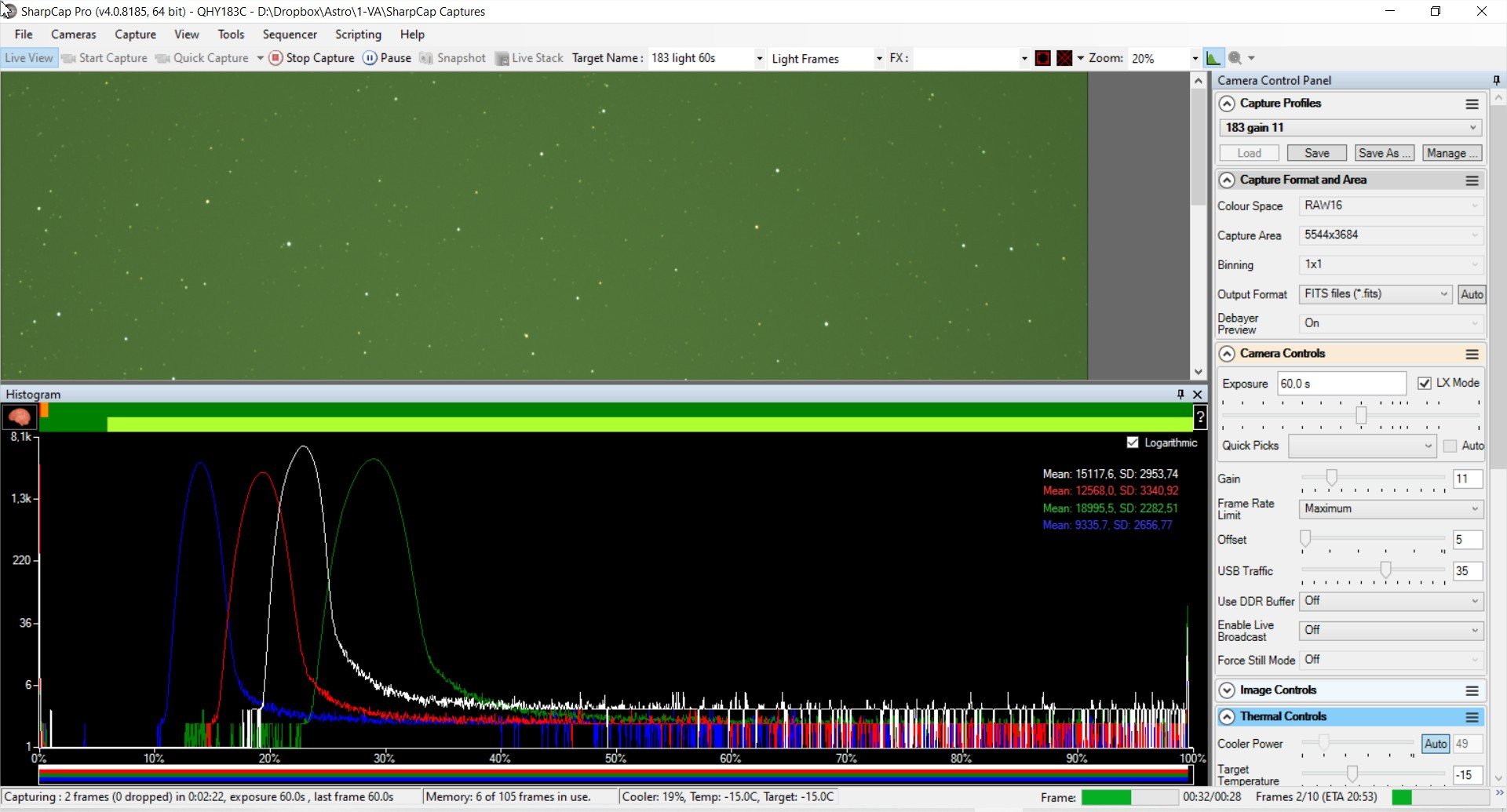
Task: Toggle the Logarithmic histogram checkbox
Action: pyautogui.click(x=1133, y=442)
